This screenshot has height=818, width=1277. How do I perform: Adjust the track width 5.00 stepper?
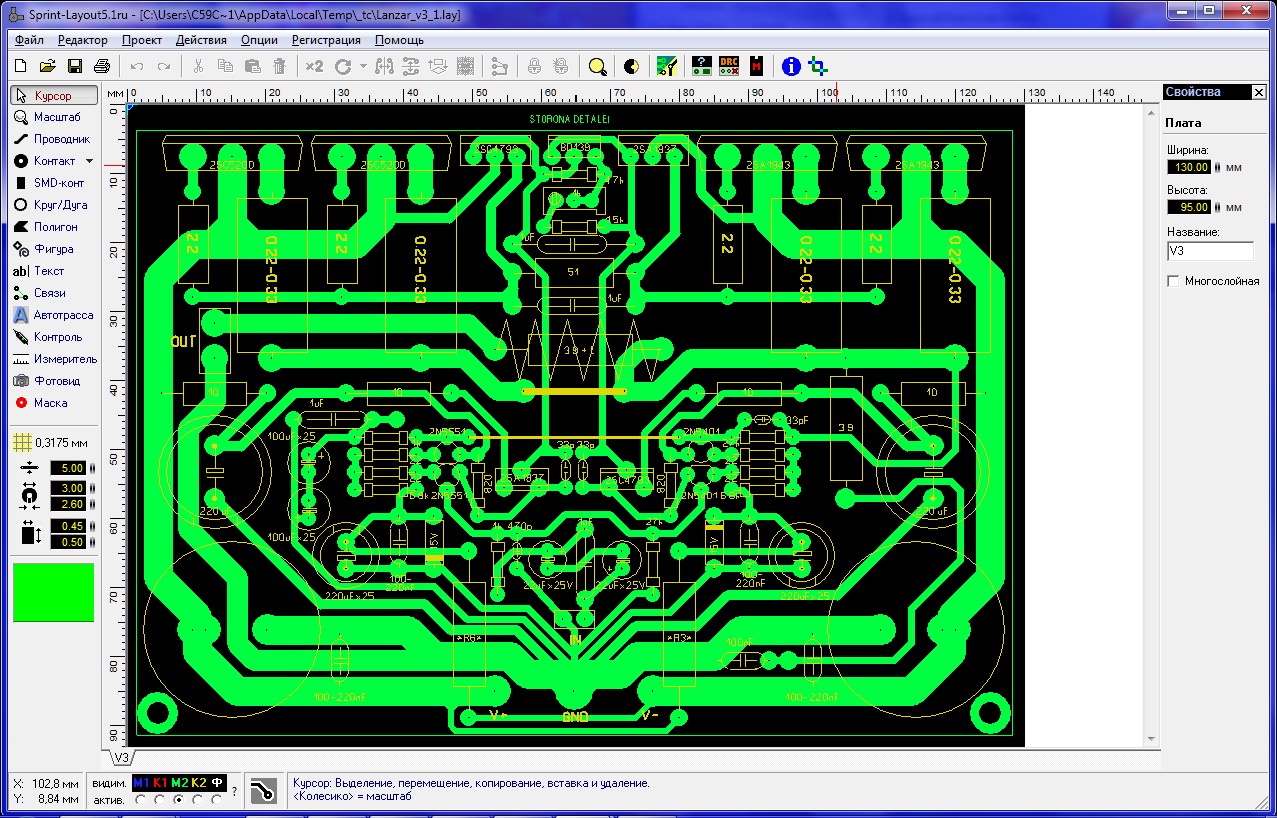(x=92, y=468)
